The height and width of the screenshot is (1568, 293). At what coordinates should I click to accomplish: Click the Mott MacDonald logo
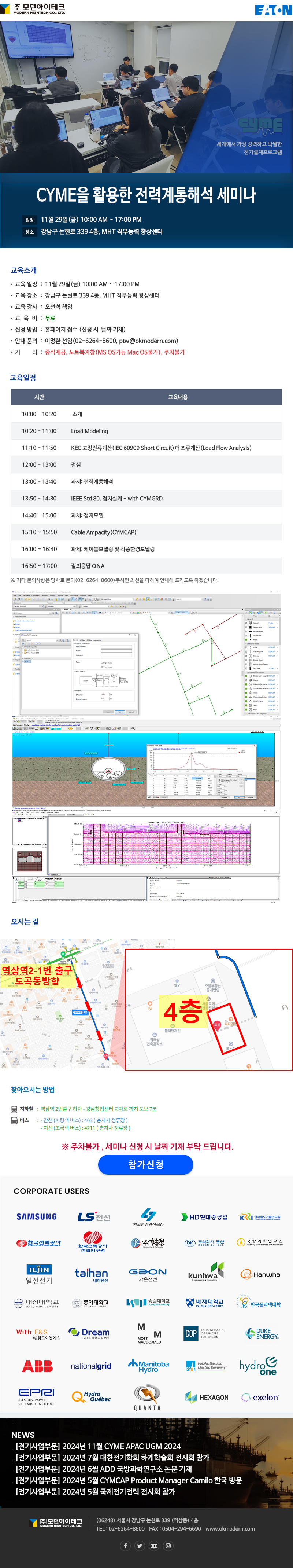[149, 1333]
